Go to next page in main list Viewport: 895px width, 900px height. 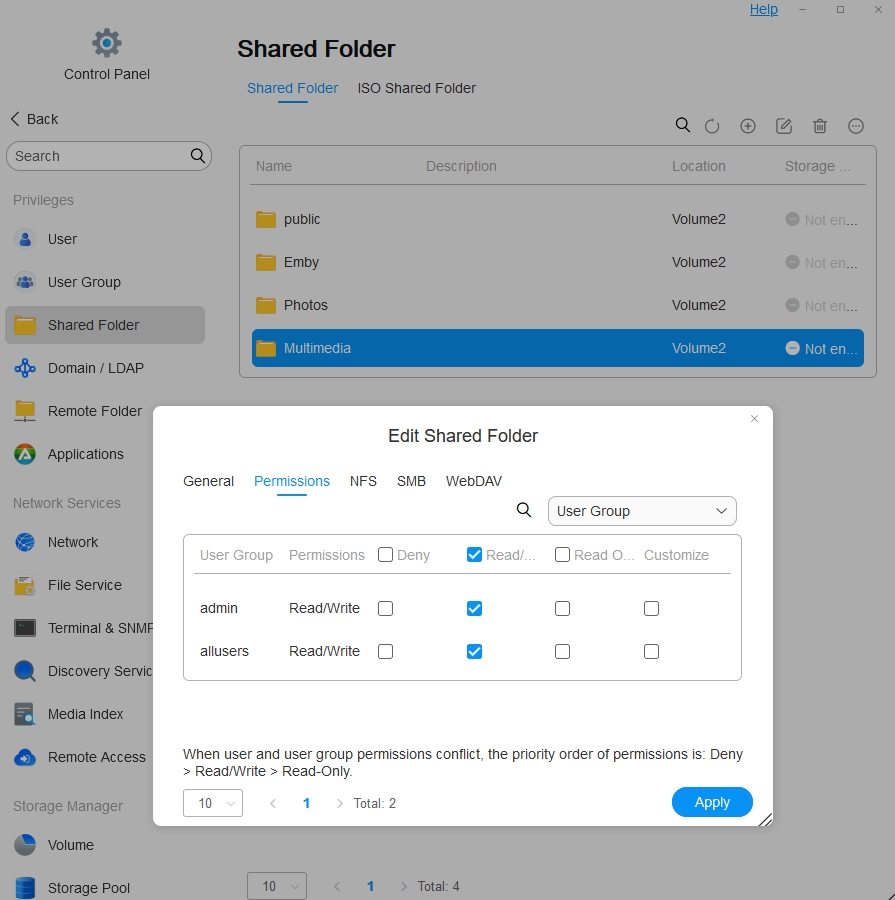[x=404, y=886]
